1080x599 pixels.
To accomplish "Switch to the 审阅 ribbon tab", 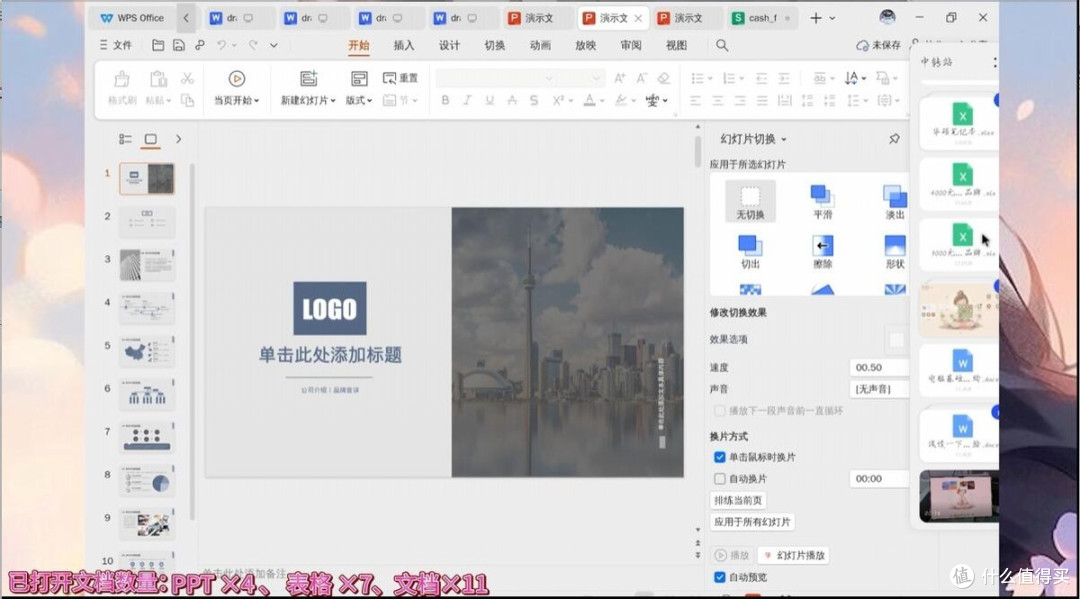I will pos(631,45).
